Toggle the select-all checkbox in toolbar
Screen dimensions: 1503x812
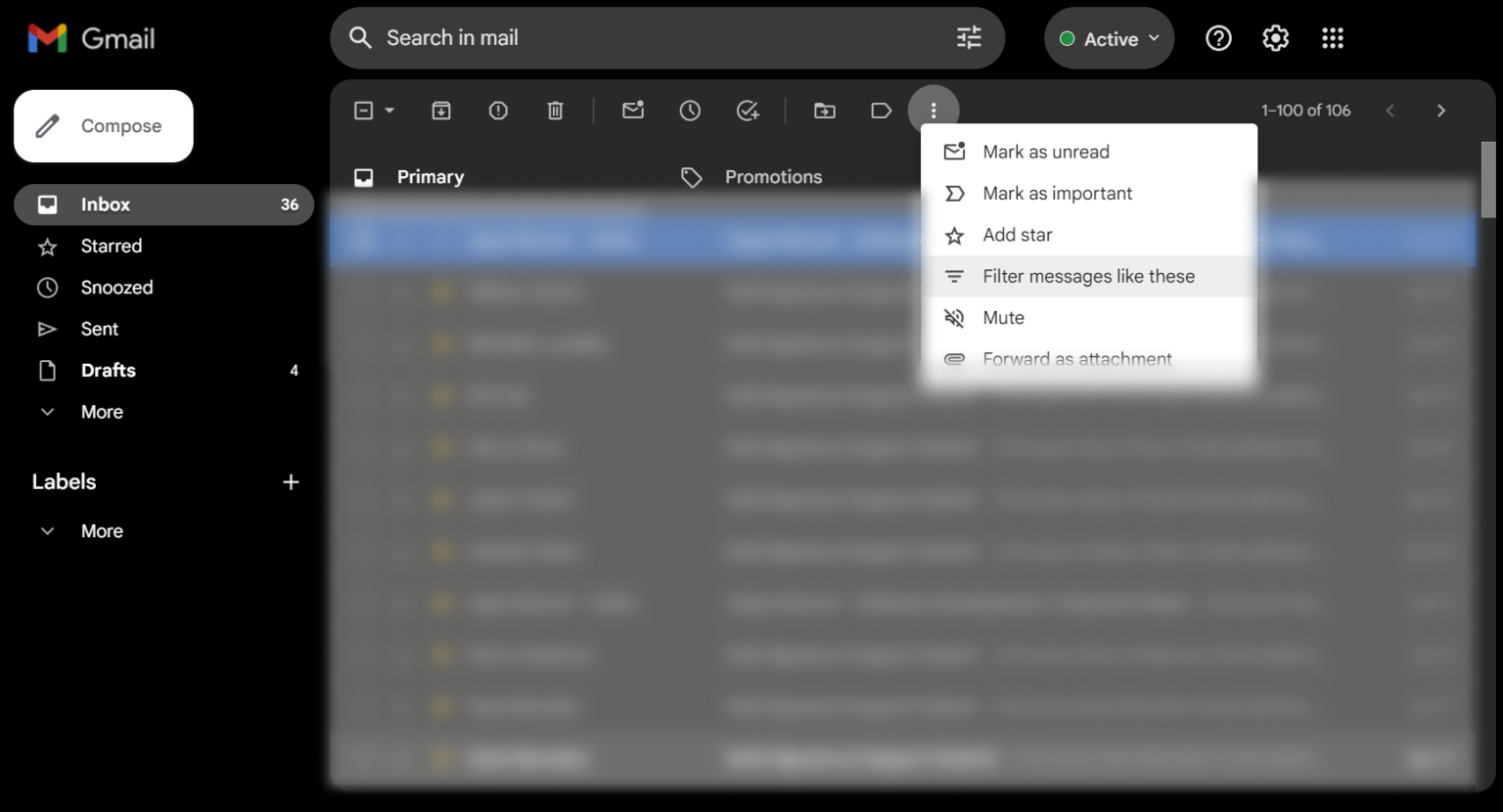(x=363, y=111)
